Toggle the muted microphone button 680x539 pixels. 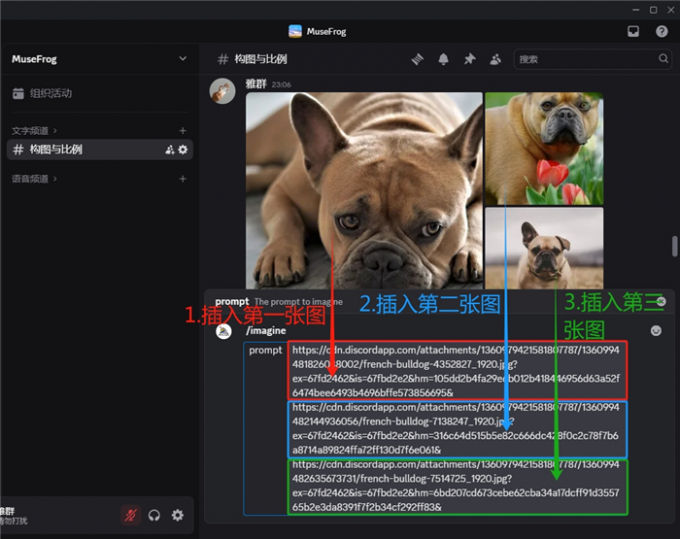[131, 515]
